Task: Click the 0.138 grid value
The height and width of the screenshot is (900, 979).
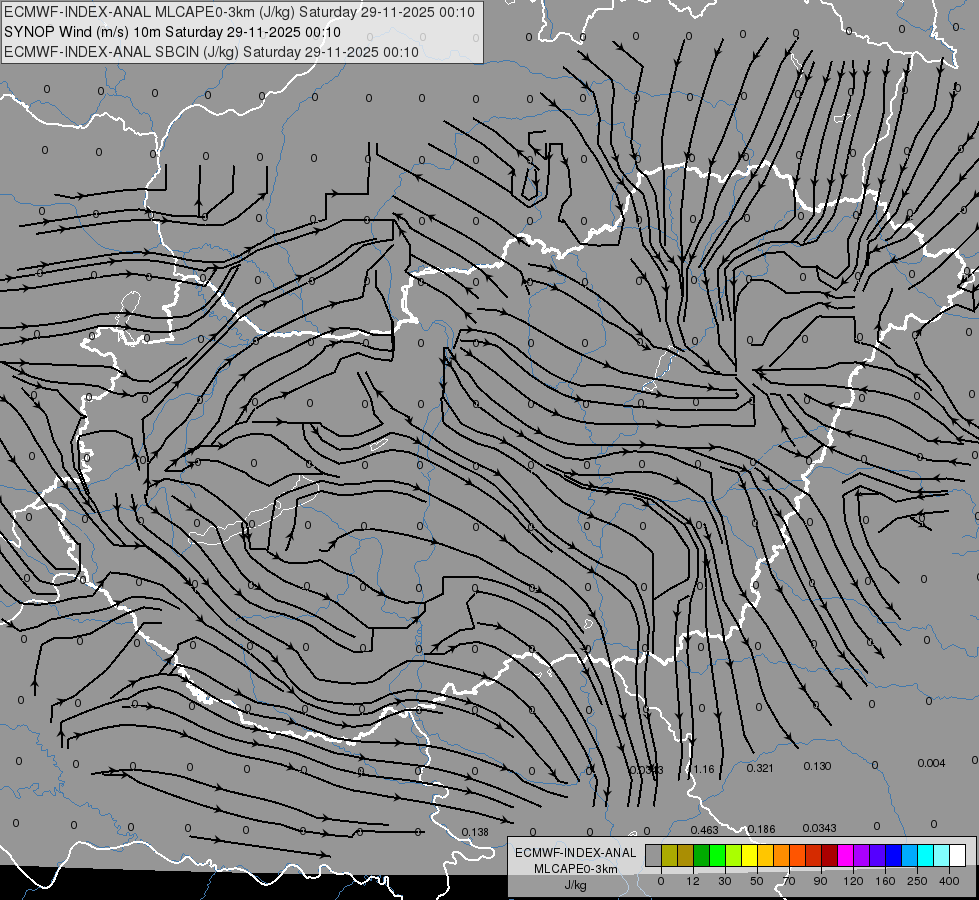Action: click(x=475, y=832)
